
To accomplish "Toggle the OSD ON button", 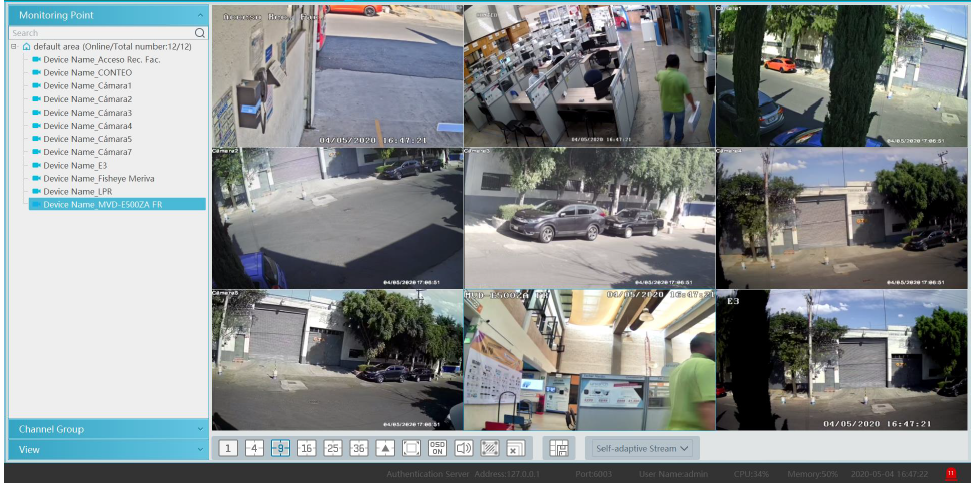I will pyautogui.click(x=437, y=448).
